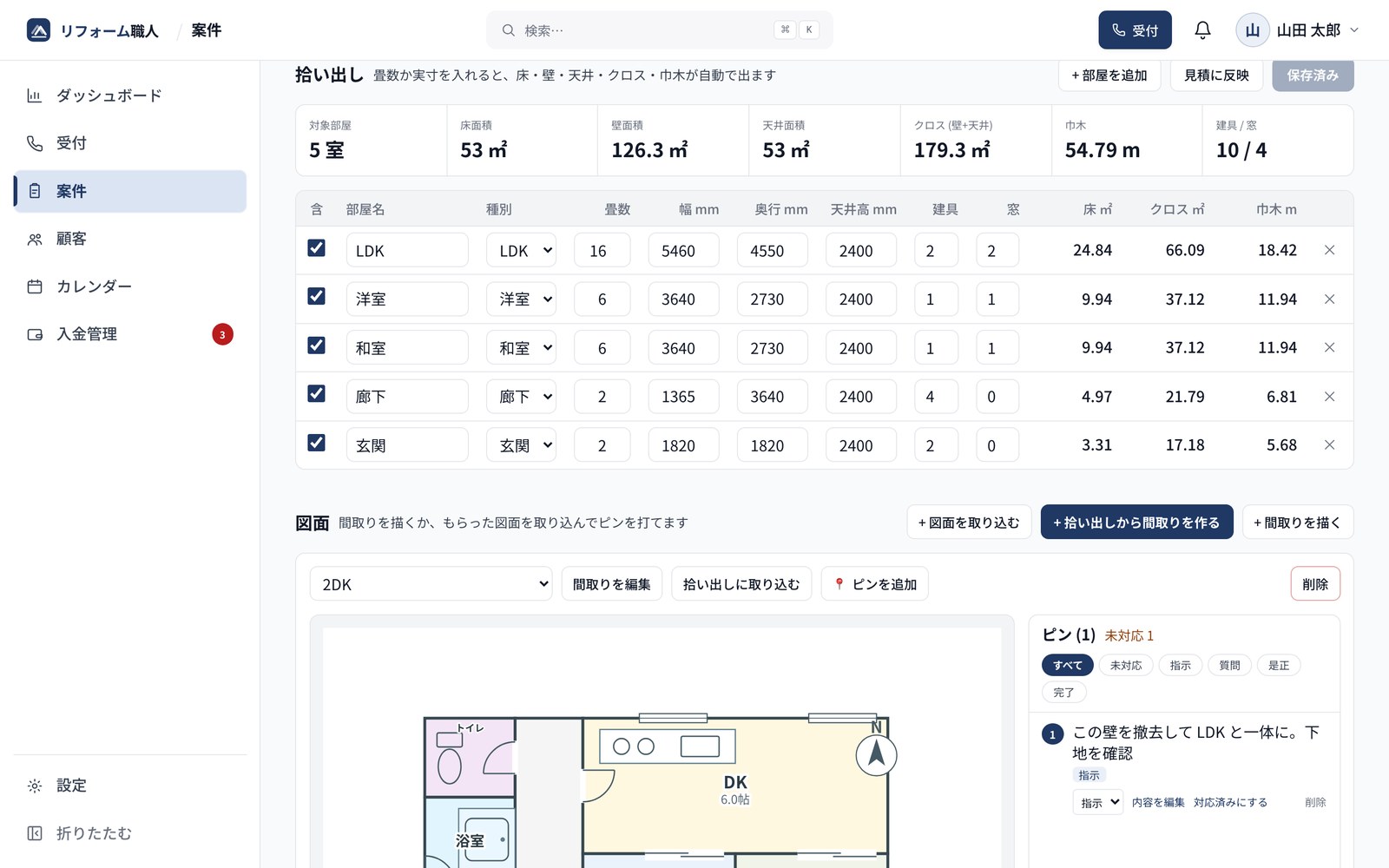Select the 指示 pin filter chip
1389x868 pixels.
pyautogui.click(x=1180, y=665)
